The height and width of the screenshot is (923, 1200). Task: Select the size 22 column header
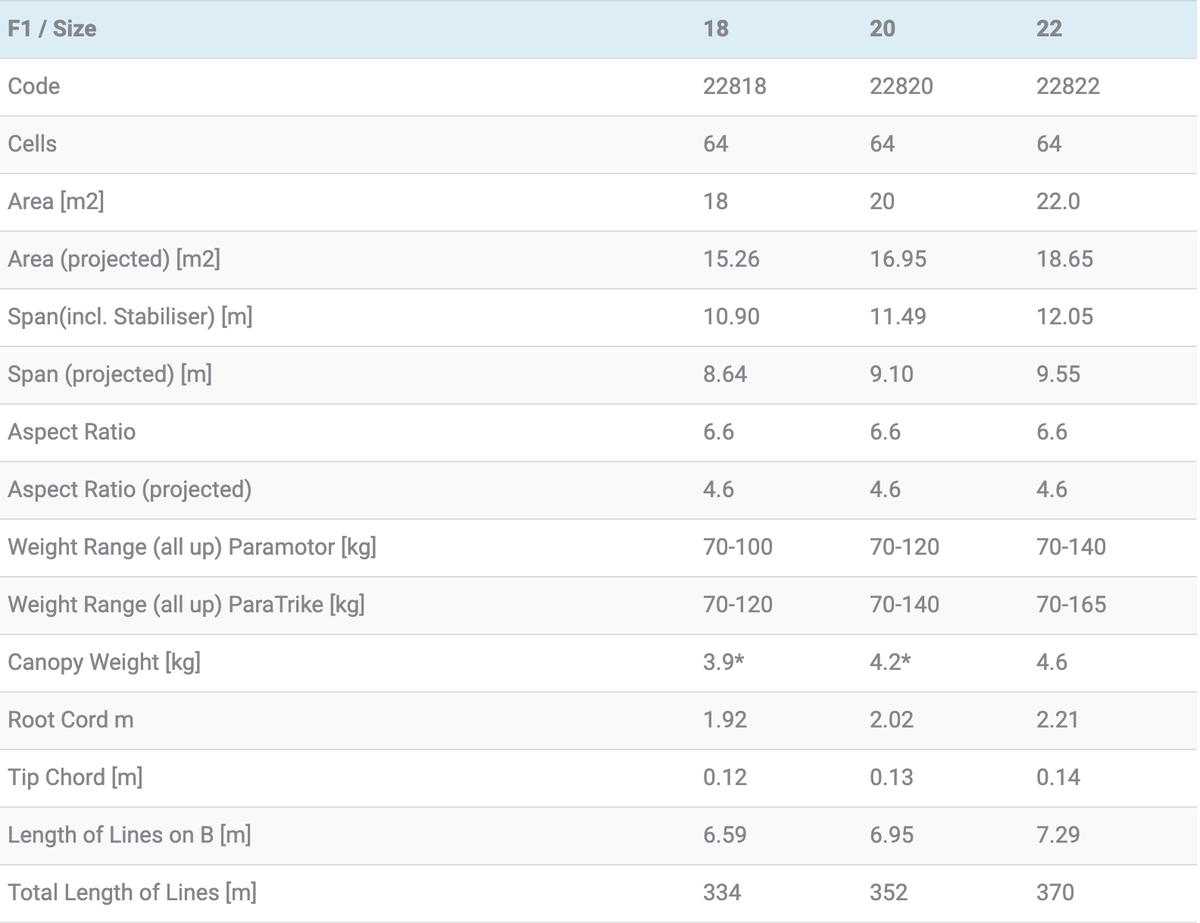click(1049, 29)
